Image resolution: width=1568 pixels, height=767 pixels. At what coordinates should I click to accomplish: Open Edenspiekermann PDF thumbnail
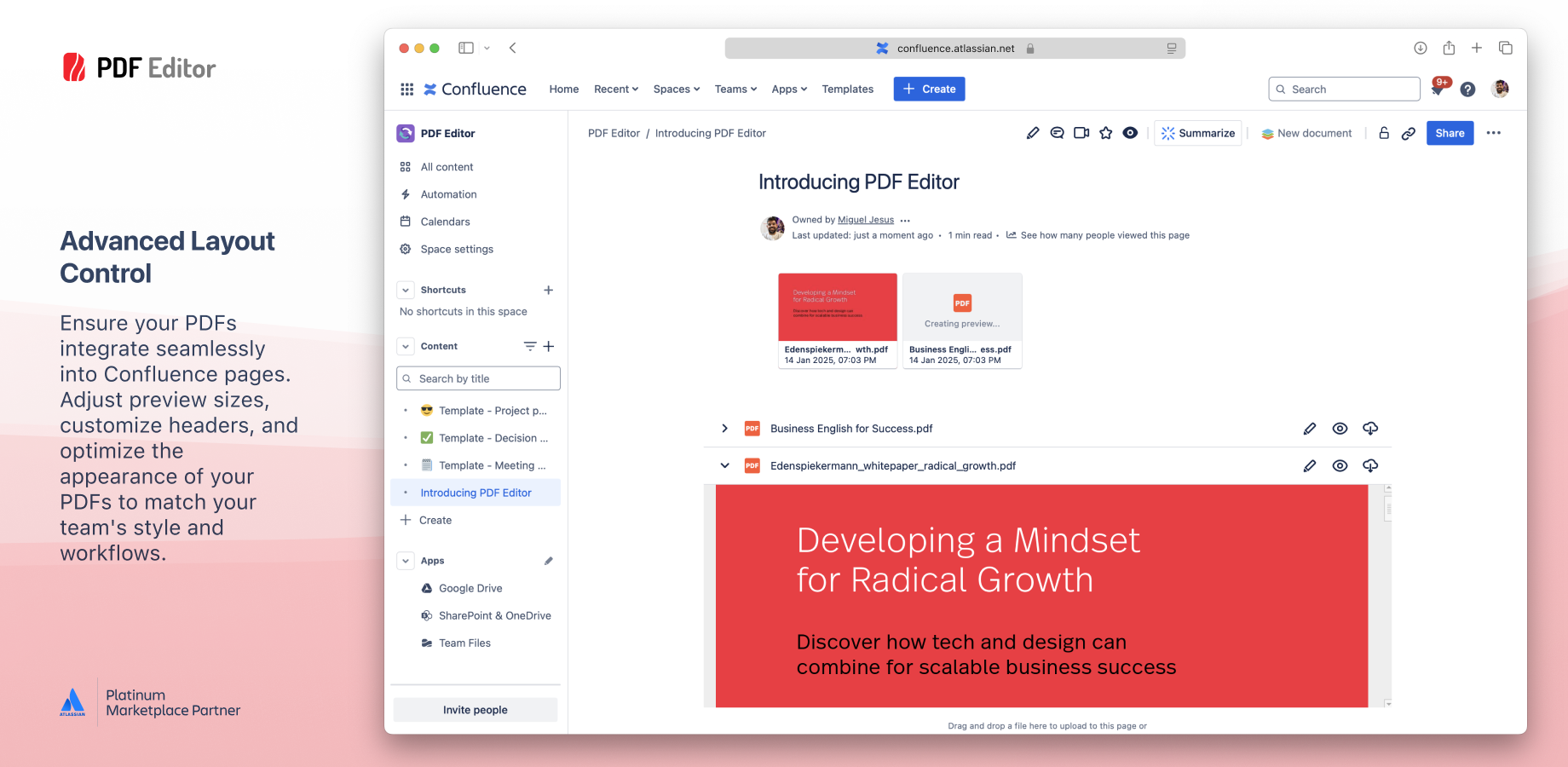pos(838,320)
